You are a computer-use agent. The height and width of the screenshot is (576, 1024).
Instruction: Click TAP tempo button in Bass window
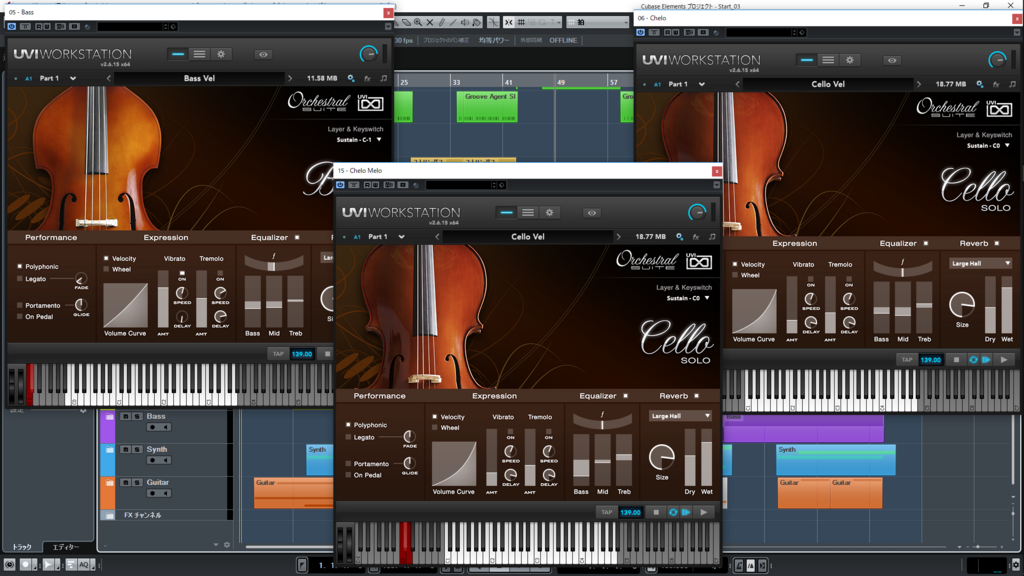click(278, 354)
